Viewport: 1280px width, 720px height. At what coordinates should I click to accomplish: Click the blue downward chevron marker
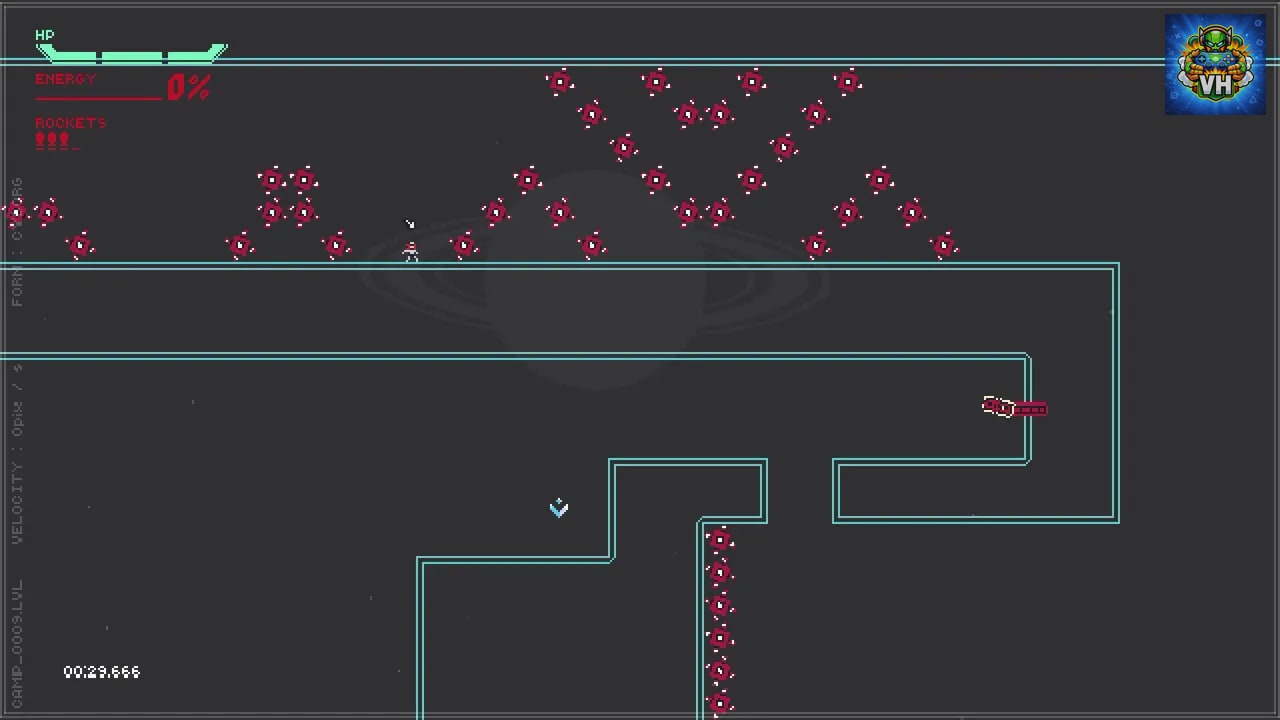tap(559, 508)
